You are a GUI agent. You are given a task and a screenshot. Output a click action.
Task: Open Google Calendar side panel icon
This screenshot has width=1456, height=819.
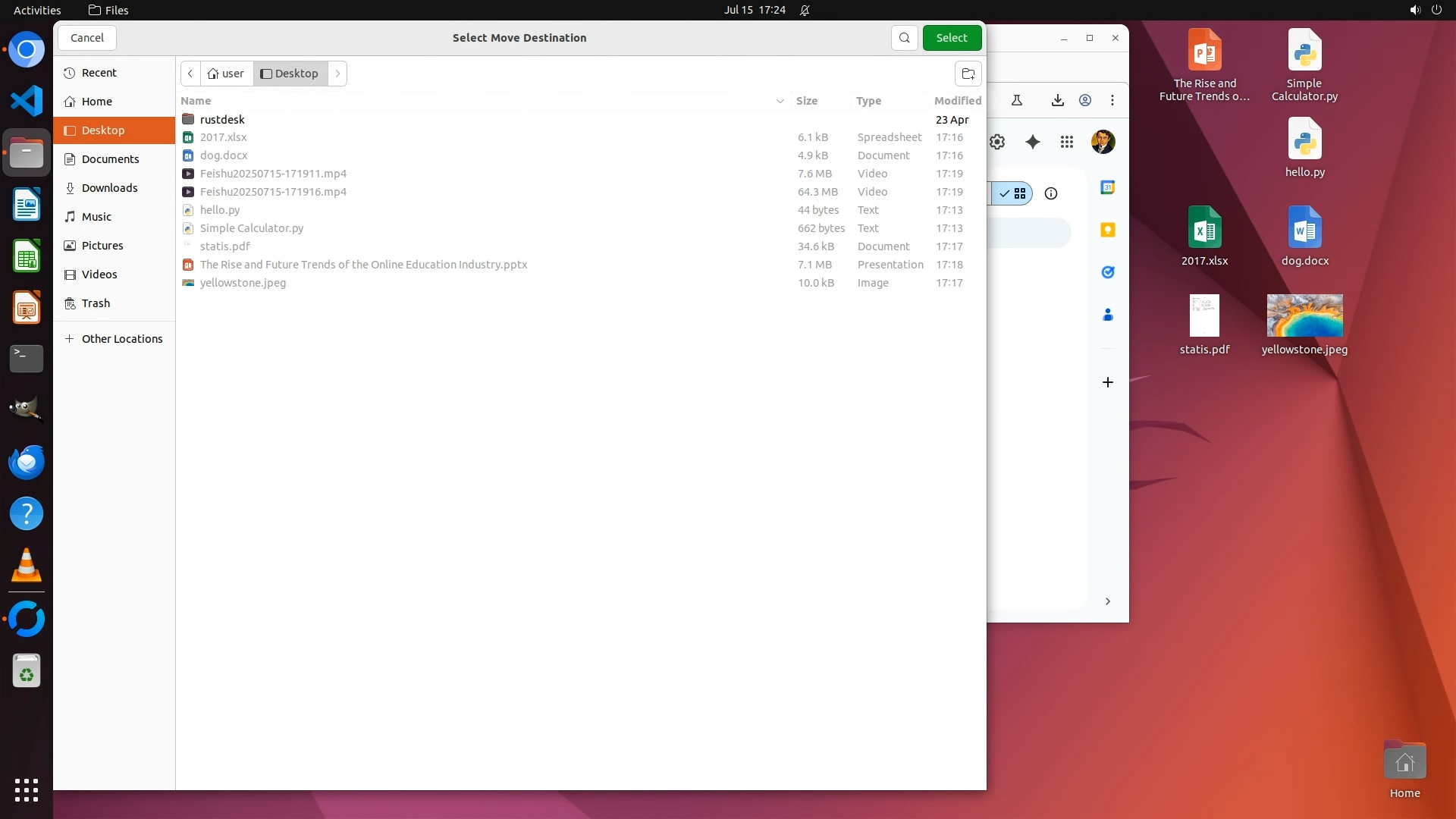(1107, 187)
